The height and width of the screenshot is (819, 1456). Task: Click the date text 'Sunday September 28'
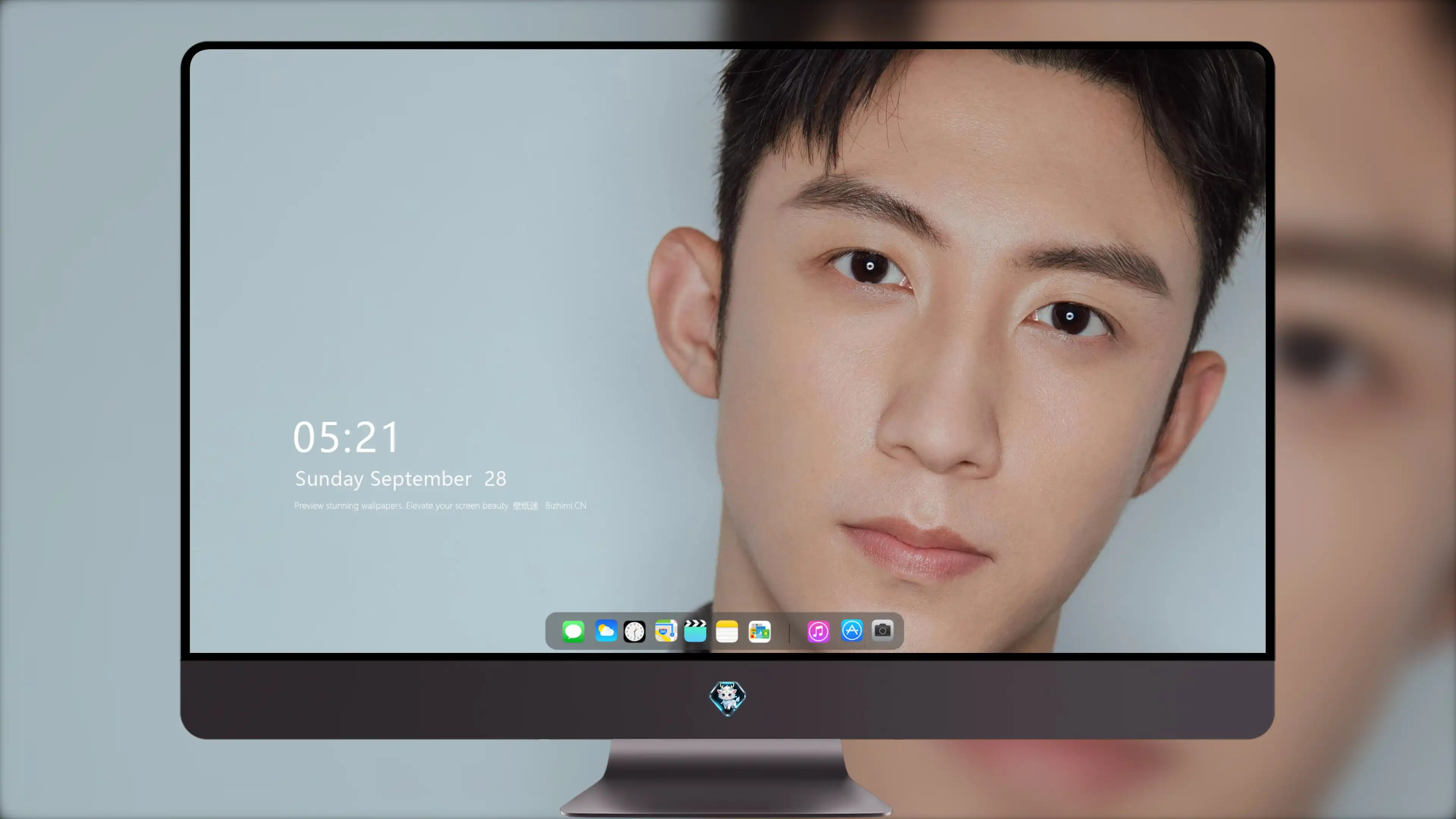[401, 479]
